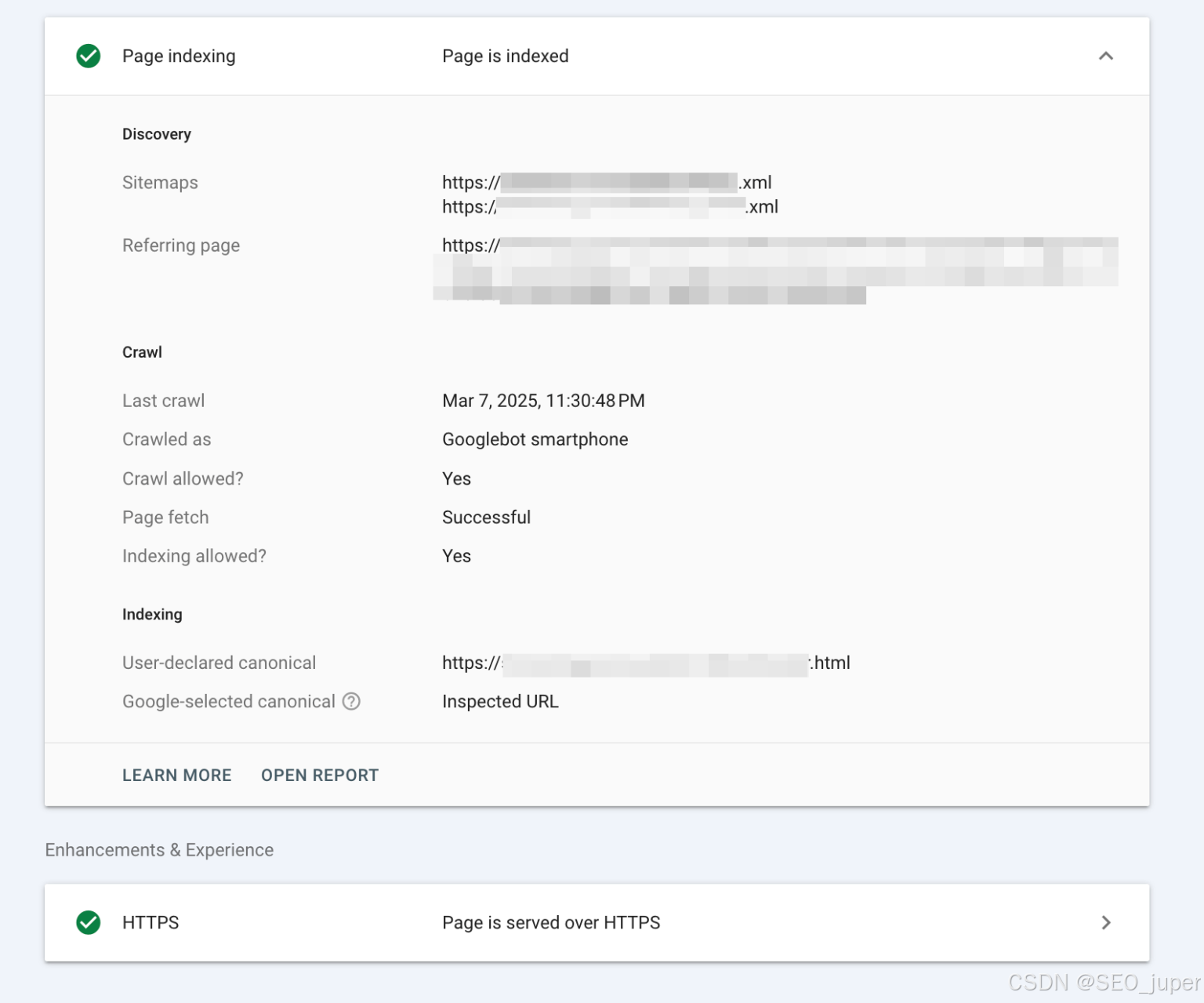The height and width of the screenshot is (1003, 1204).
Task: Click the Enhancements & Experience heading
Action: (x=159, y=850)
